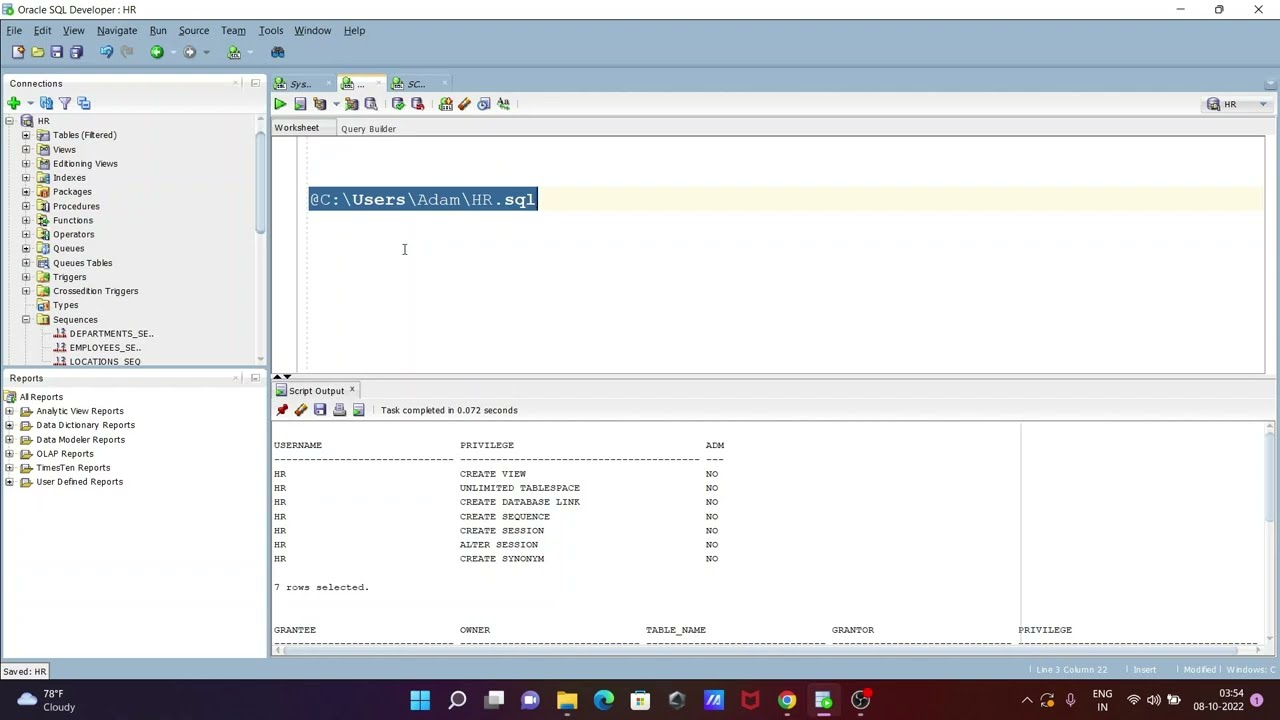The image size is (1280, 720).
Task: Expand Data Dictionary Reports node
Action: tap(9, 425)
